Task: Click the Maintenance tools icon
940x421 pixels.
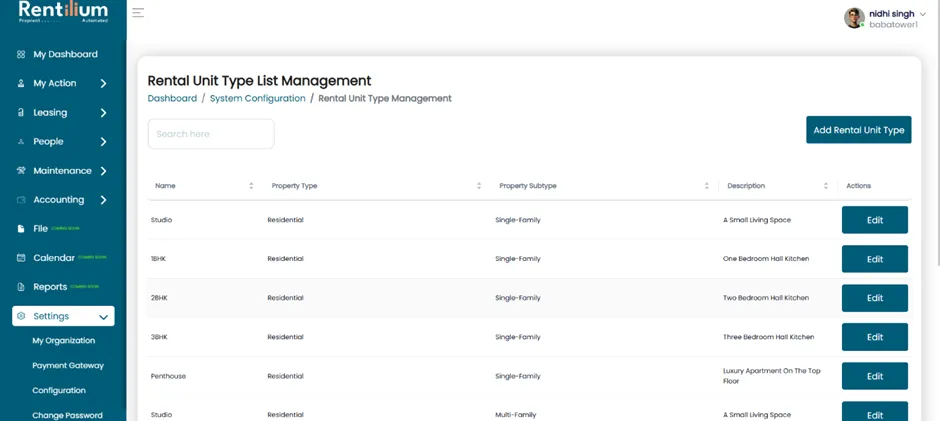Action: pyautogui.click(x=21, y=171)
